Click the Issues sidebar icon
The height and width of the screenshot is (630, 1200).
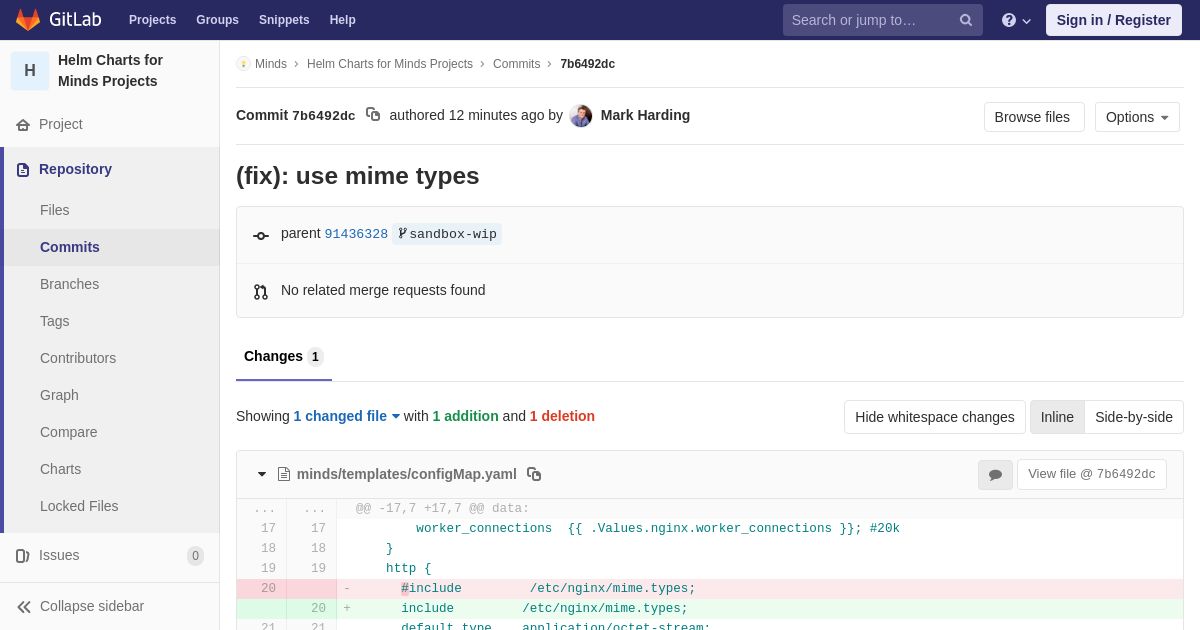click(x=23, y=556)
